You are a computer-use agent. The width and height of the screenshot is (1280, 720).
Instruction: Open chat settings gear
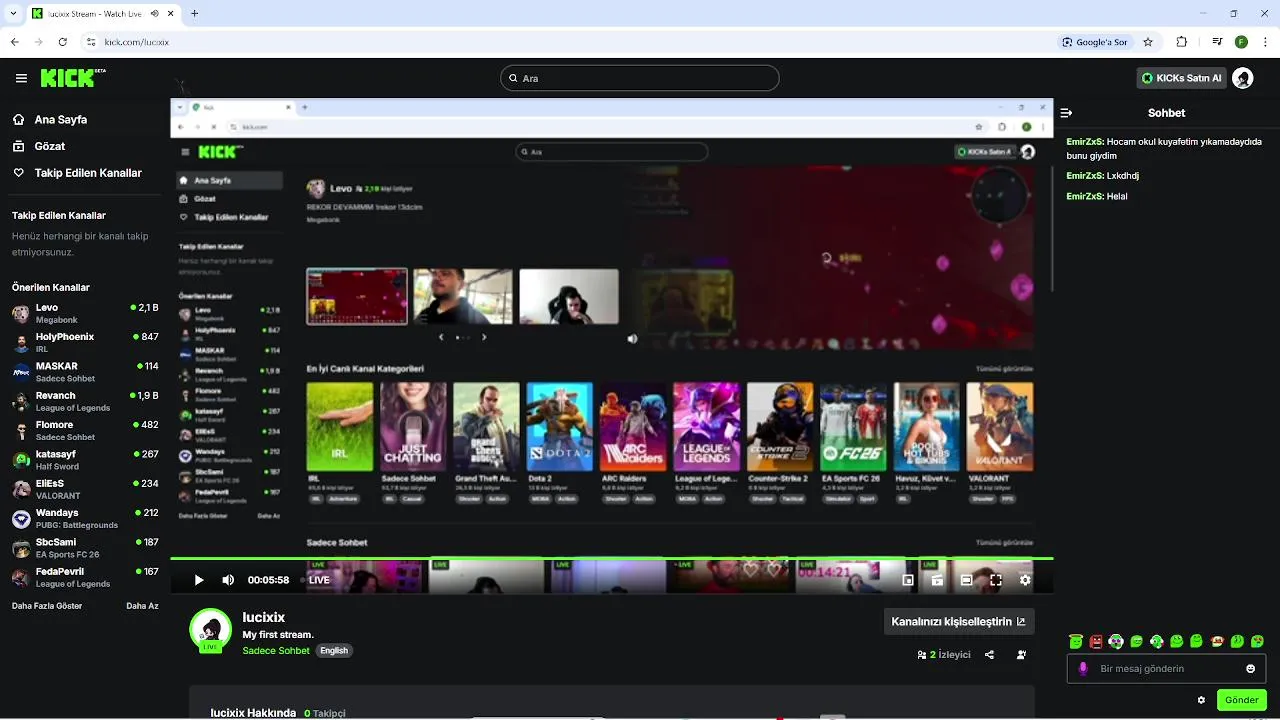click(1201, 700)
